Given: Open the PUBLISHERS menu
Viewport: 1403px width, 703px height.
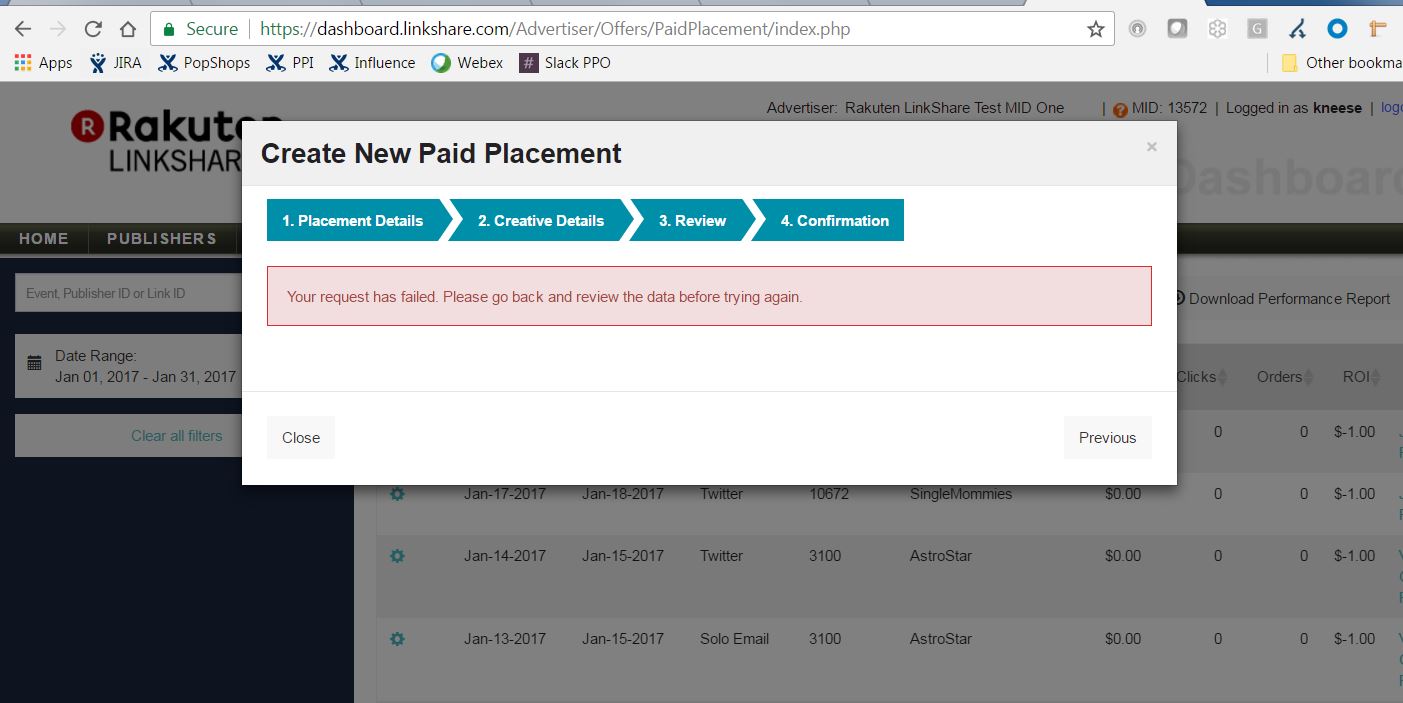Looking at the screenshot, I should click(x=161, y=239).
